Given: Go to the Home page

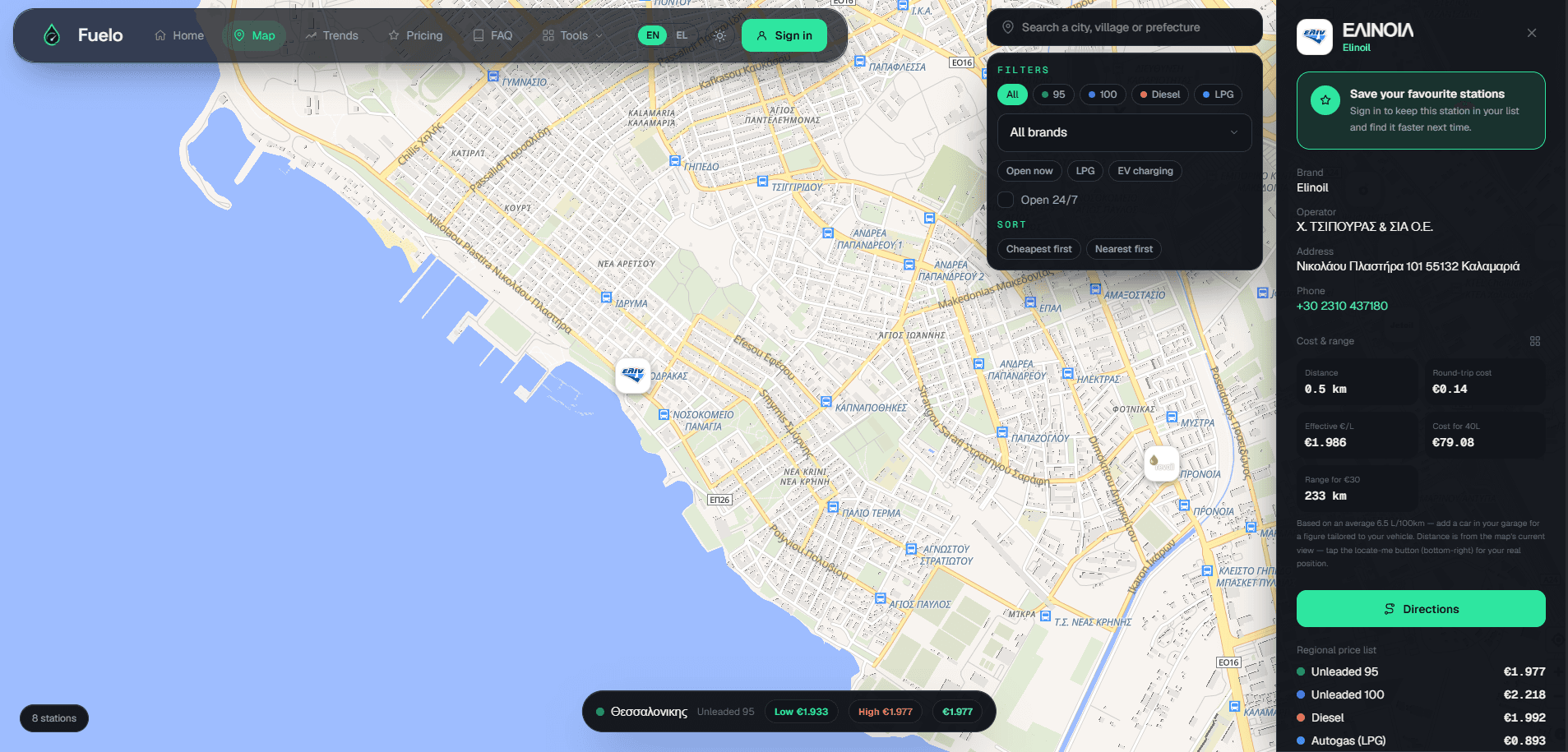Looking at the screenshot, I should tap(179, 35).
